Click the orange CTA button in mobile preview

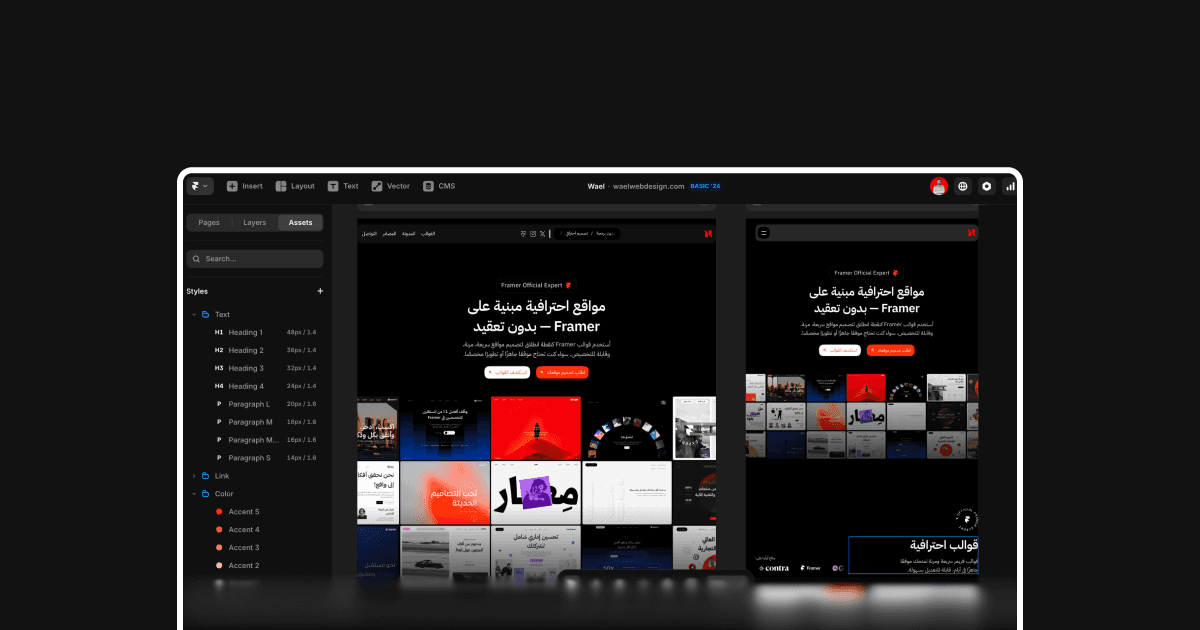pos(890,350)
